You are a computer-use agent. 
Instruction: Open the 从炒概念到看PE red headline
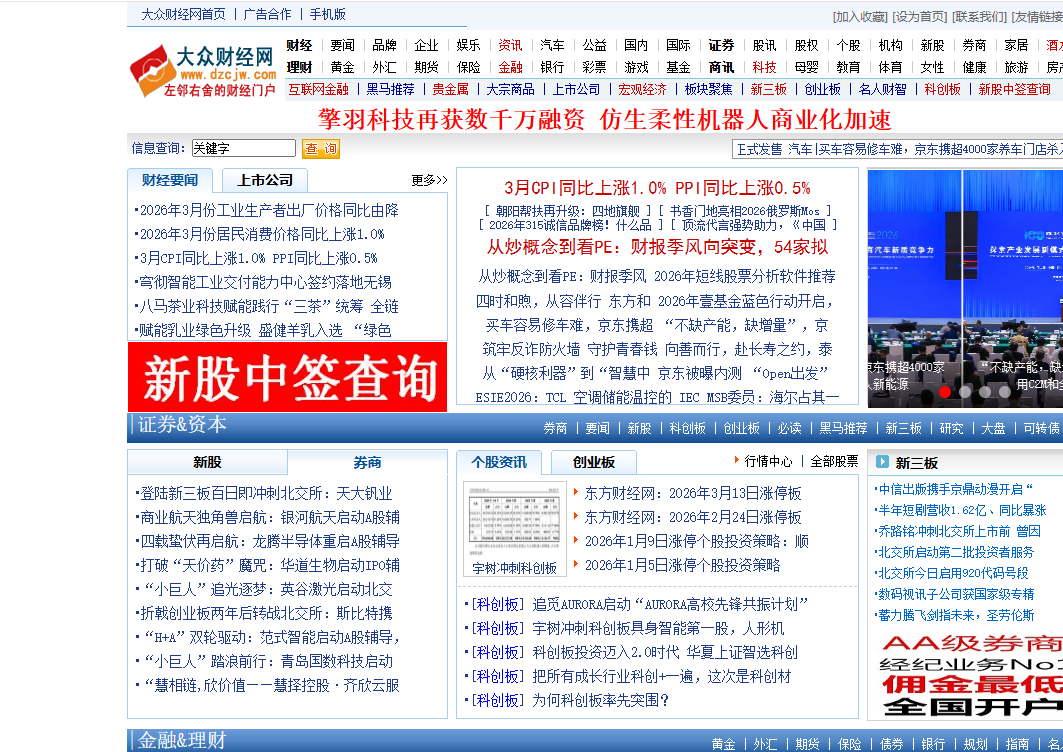point(657,247)
